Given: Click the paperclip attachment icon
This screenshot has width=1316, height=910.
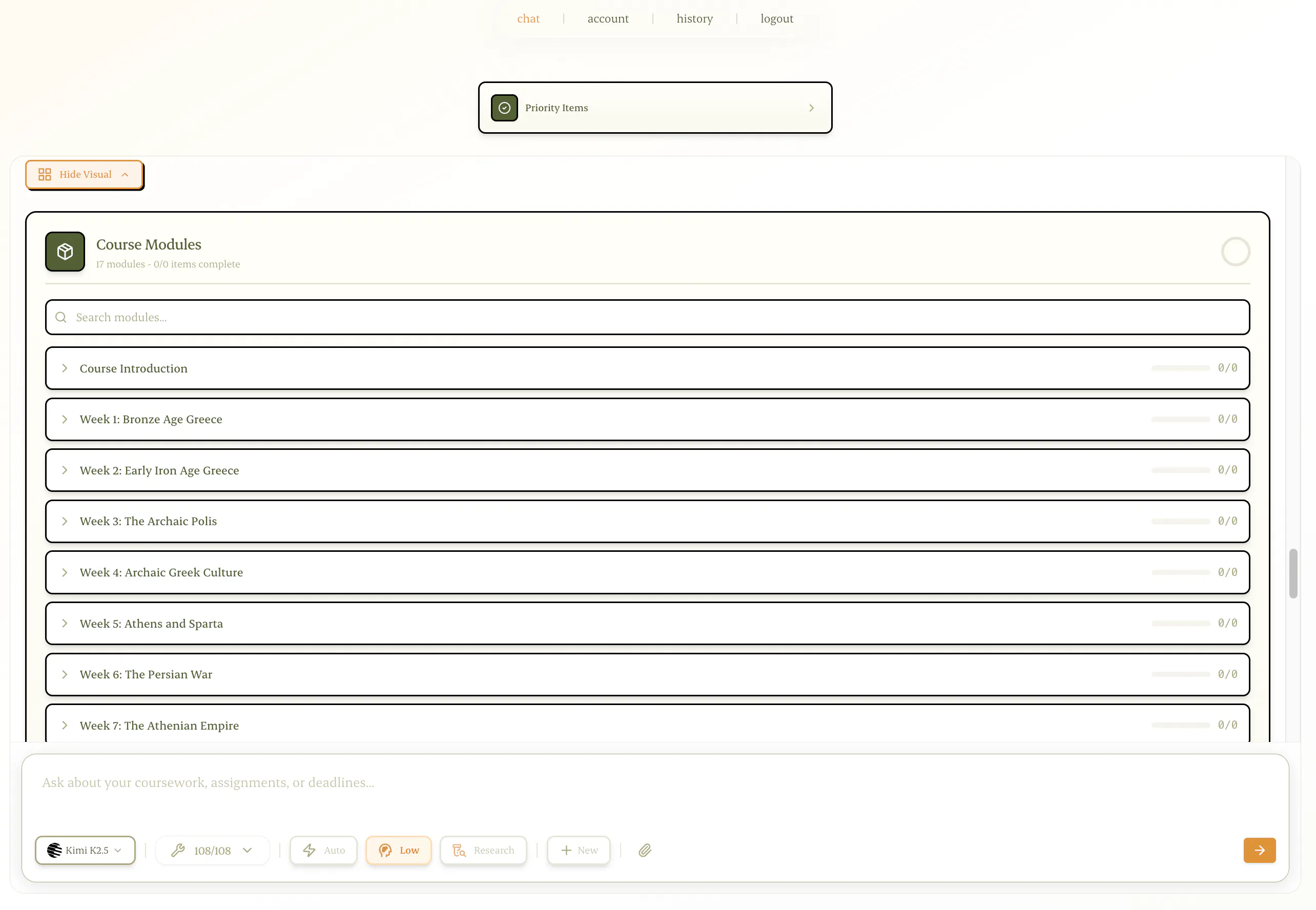Looking at the screenshot, I should (x=645, y=850).
